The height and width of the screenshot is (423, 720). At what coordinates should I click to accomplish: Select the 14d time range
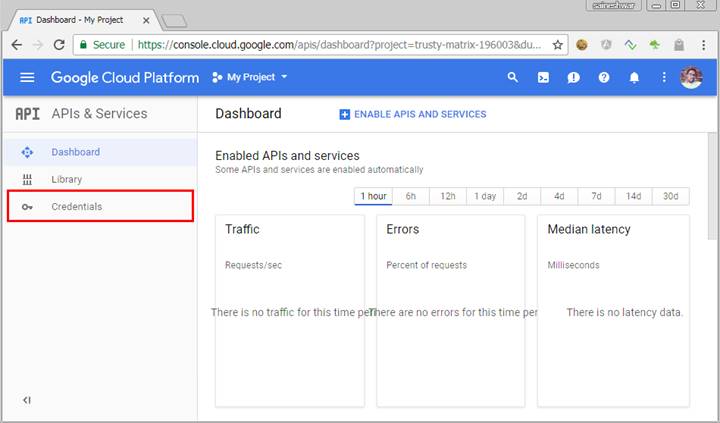click(x=633, y=196)
